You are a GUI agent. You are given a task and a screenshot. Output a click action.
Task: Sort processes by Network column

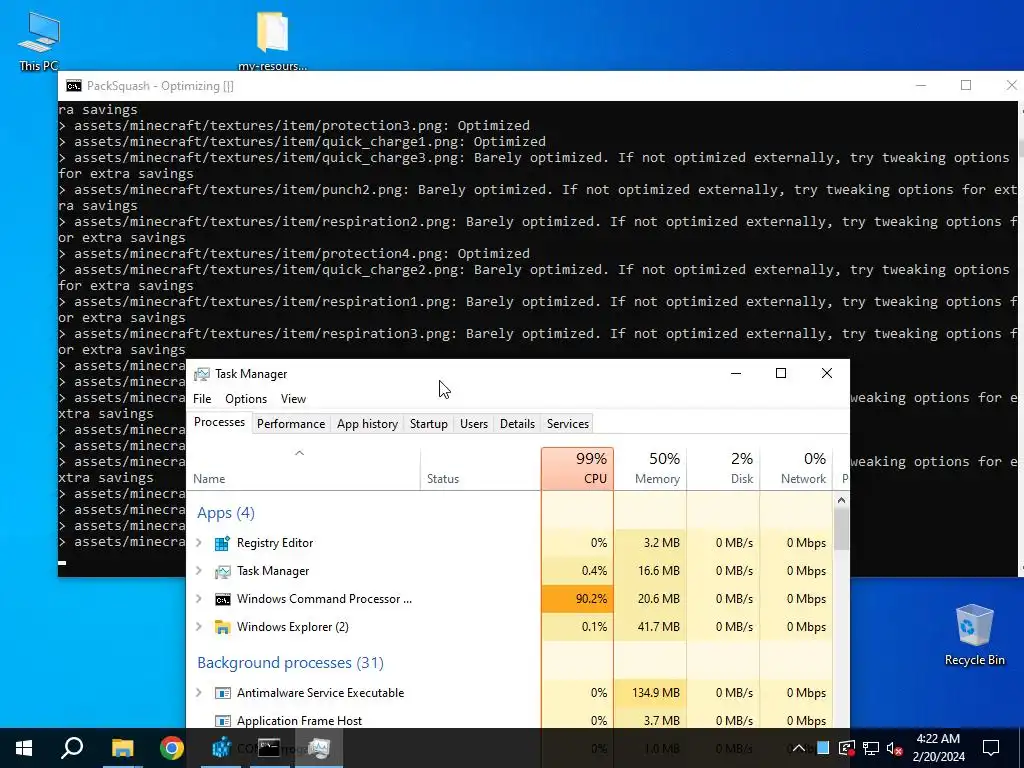(797, 468)
